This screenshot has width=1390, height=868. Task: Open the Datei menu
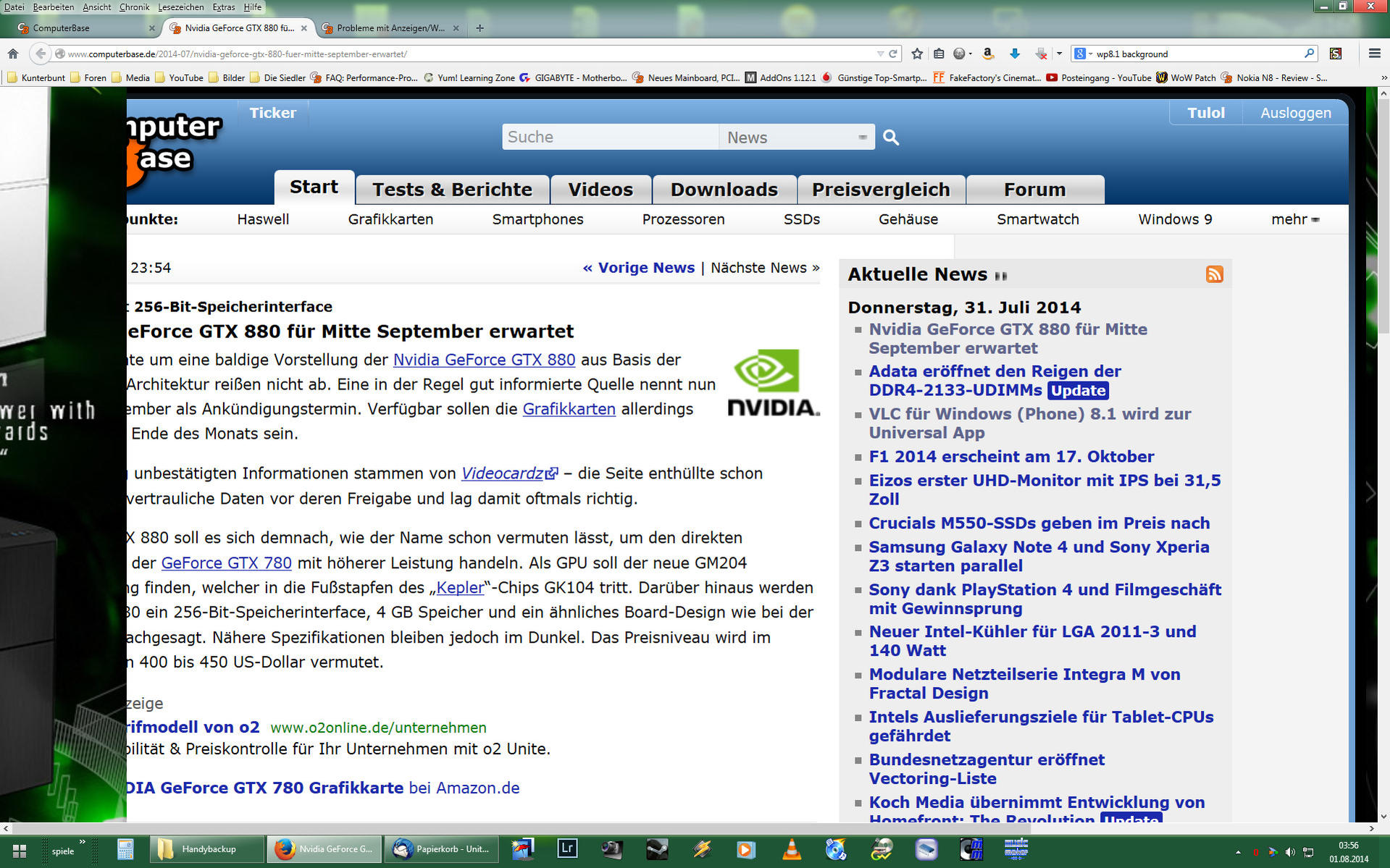point(14,7)
